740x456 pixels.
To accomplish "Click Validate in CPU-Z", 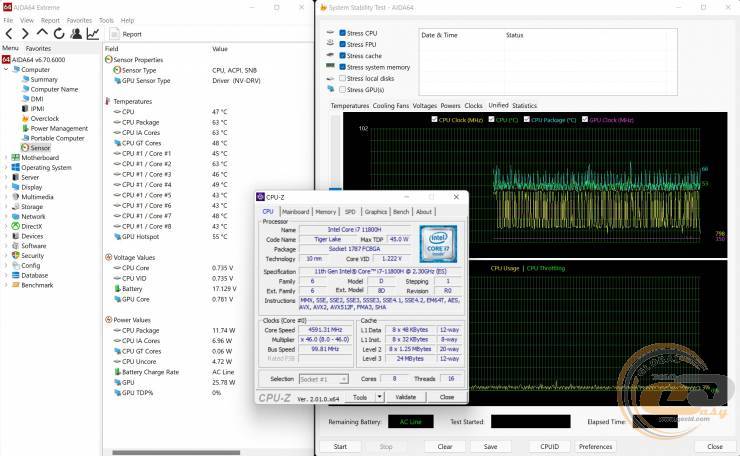I will (x=405, y=397).
